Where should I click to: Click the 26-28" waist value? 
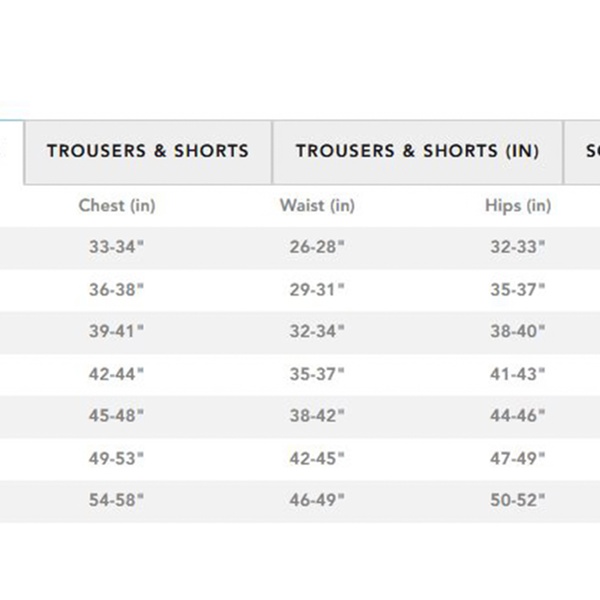317,248
